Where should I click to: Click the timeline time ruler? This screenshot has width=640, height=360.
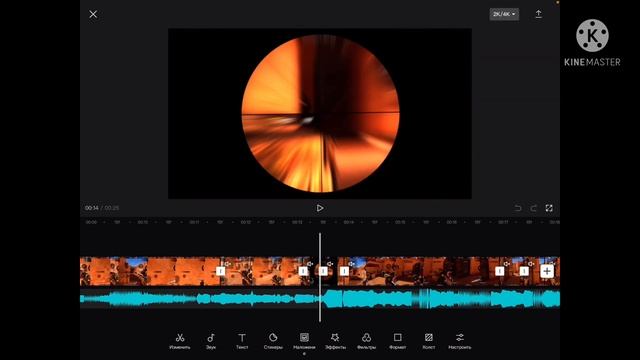(x=320, y=222)
